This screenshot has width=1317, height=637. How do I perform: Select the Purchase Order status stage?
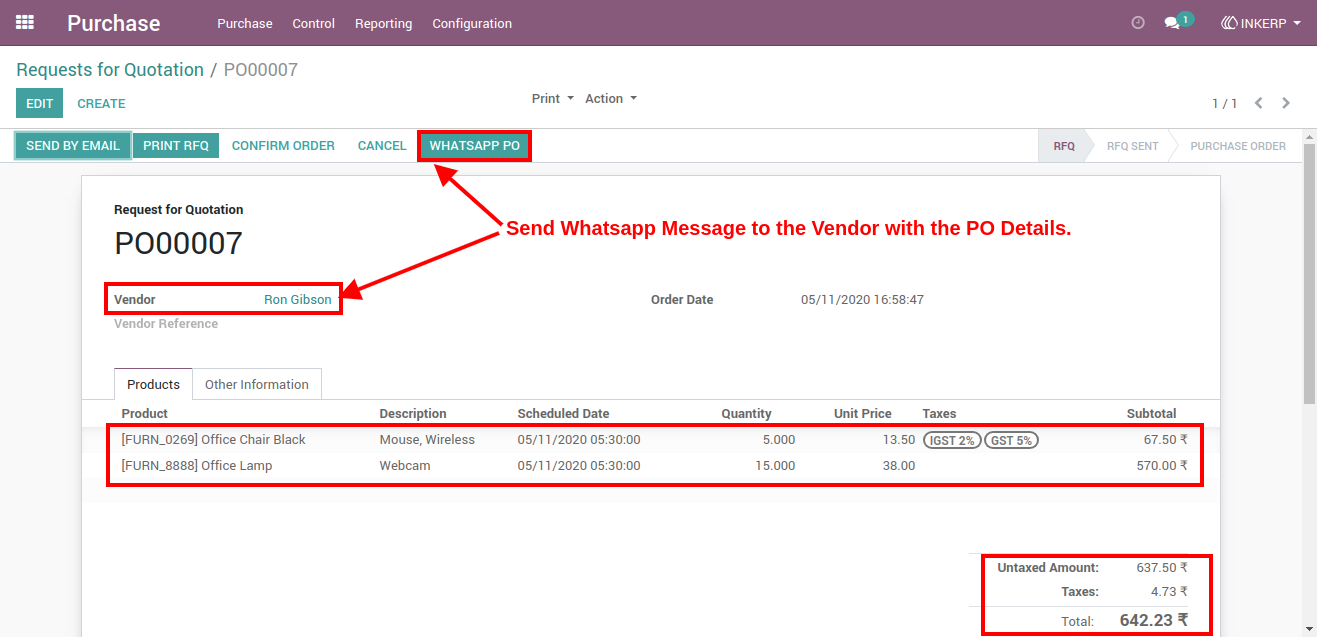click(x=1238, y=146)
